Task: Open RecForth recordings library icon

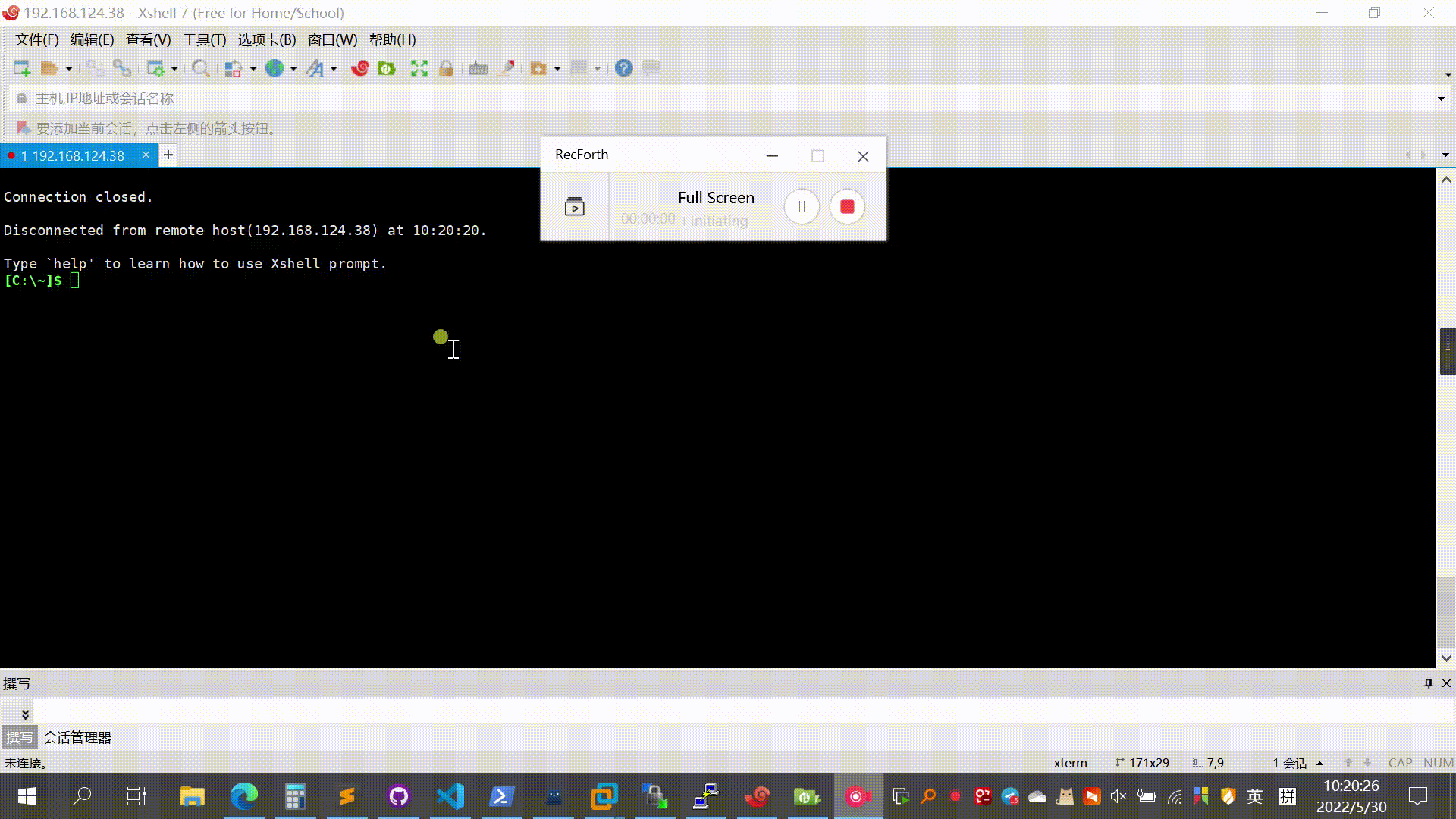Action: (575, 207)
